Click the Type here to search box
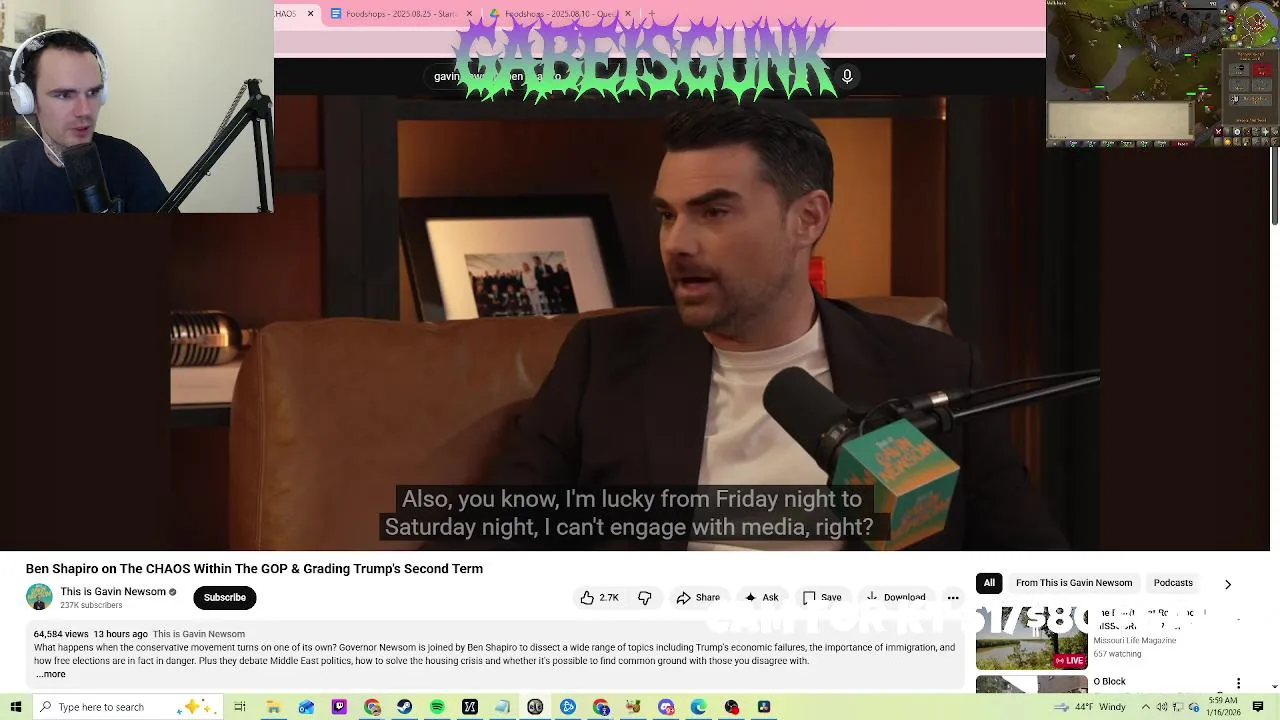This screenshot has height=720, width=1280. [x=130, y=707]
